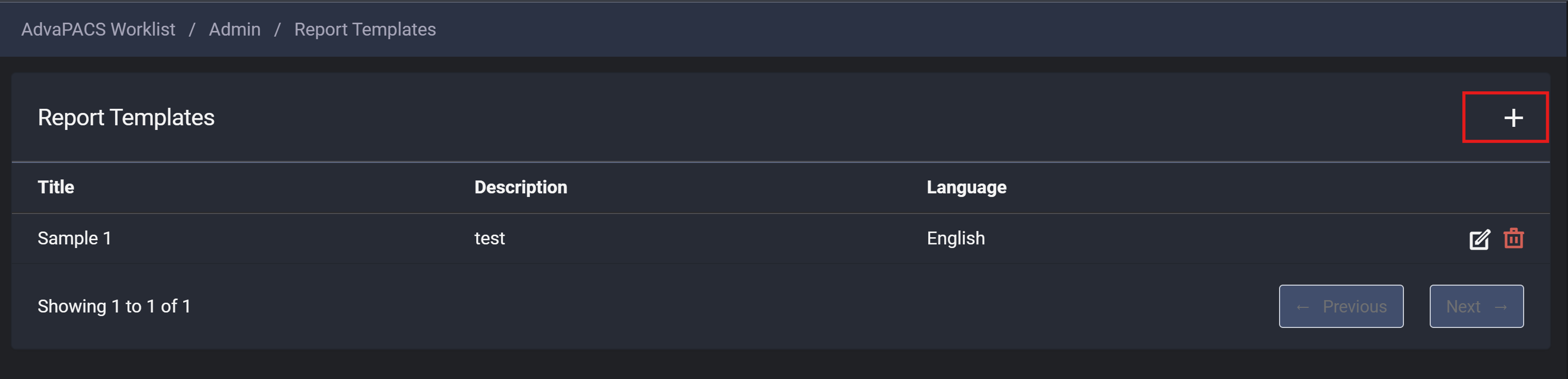Sort by the Language column header
Screen dimensions: 1568x379
(x=966, y=187)
